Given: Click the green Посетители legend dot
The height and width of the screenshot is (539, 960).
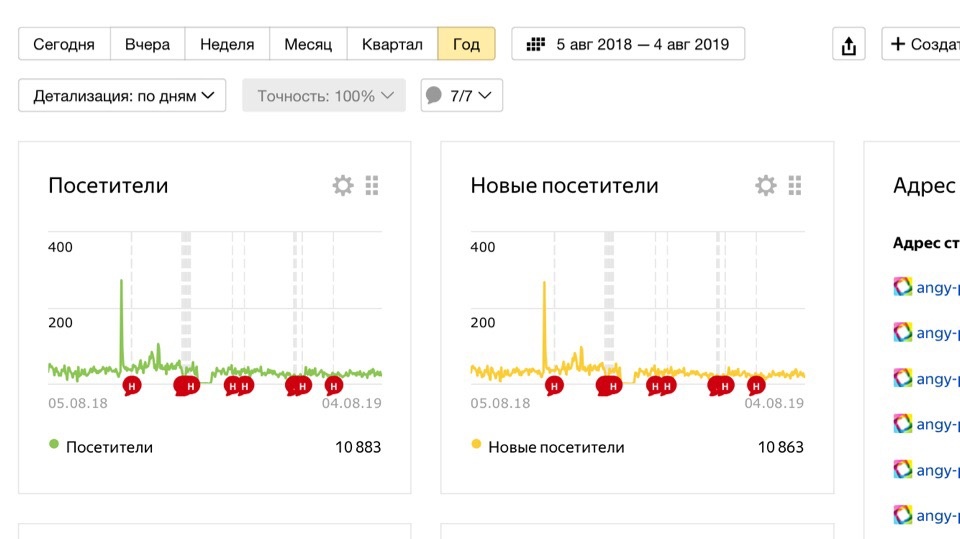Looking at the screenshot, I should pyautogui.click(x=54, y=444).
